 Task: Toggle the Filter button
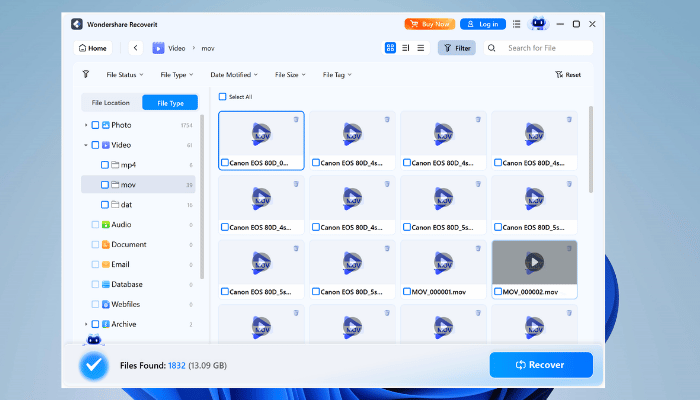click(457, 48)
